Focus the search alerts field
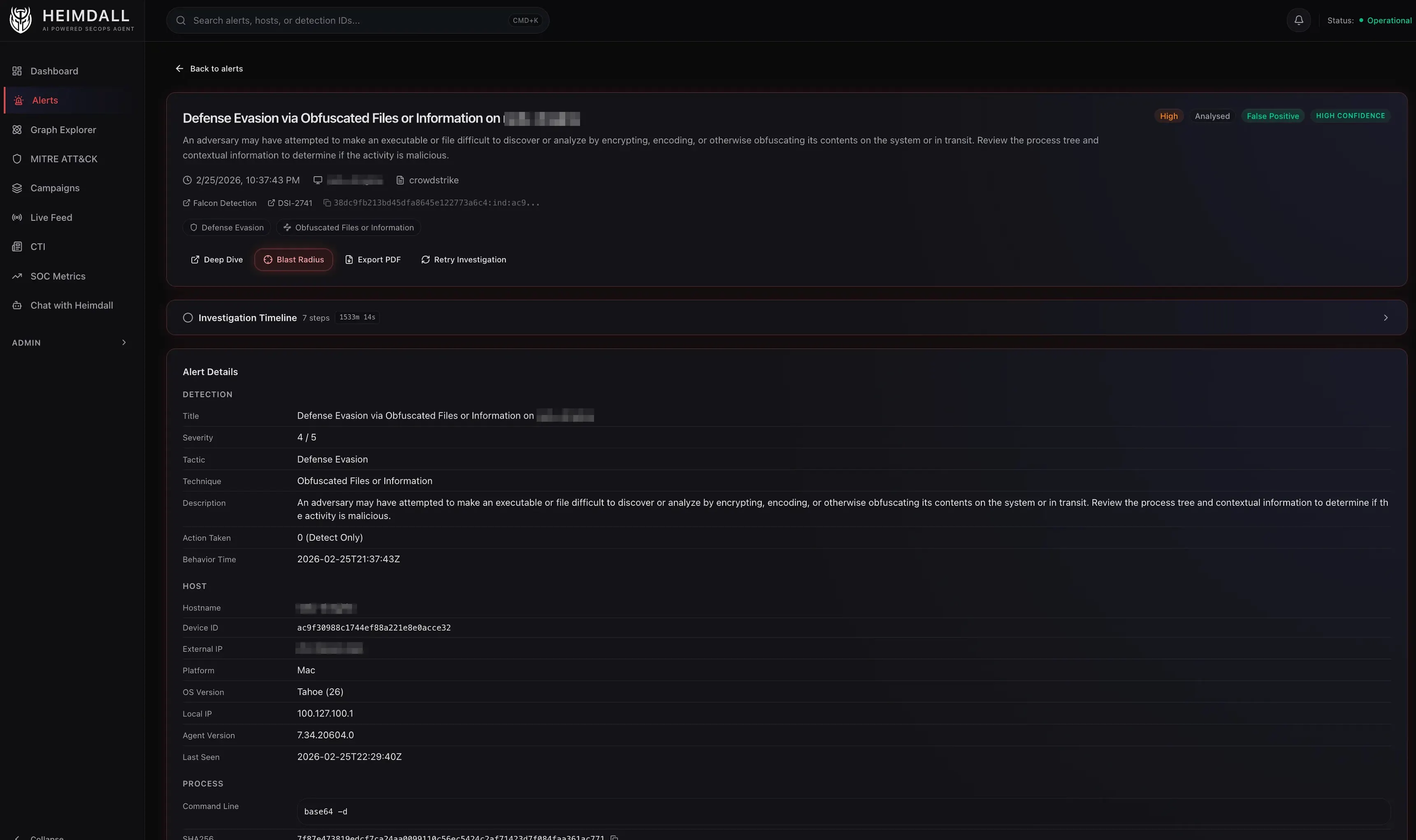 (x=339, y=20)
